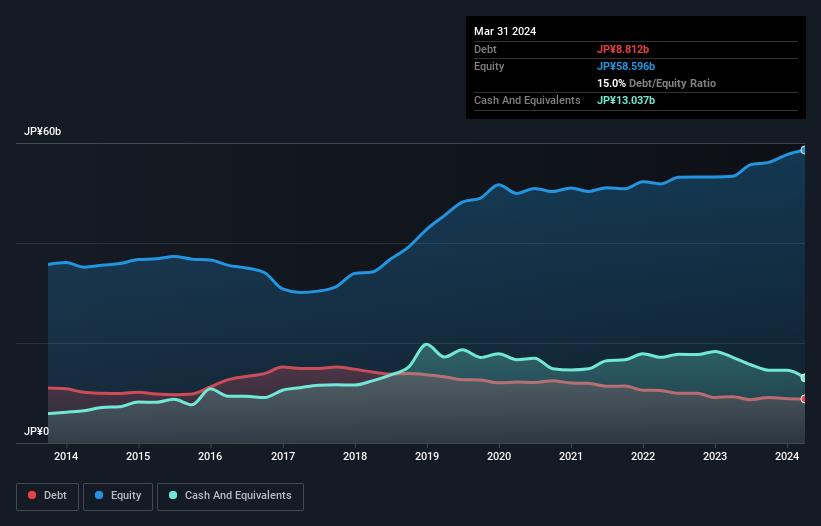Click the Mar 31 2024 tooltip date
The width and height of the screenshot is (821, 526).
click(505, 31)
